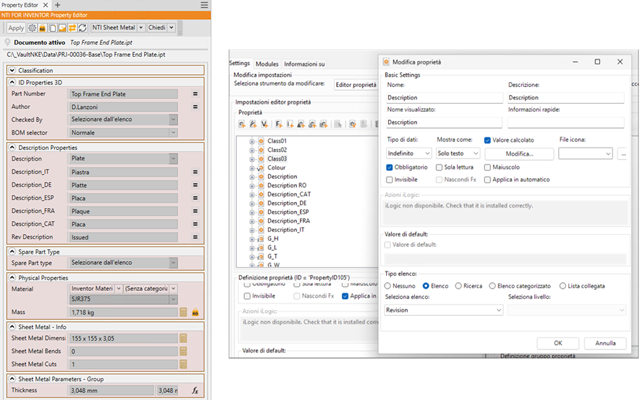The height and width of the screenshot is (400, 642).
Task: Click the Nome visualizzato input field
Action: 443,122
